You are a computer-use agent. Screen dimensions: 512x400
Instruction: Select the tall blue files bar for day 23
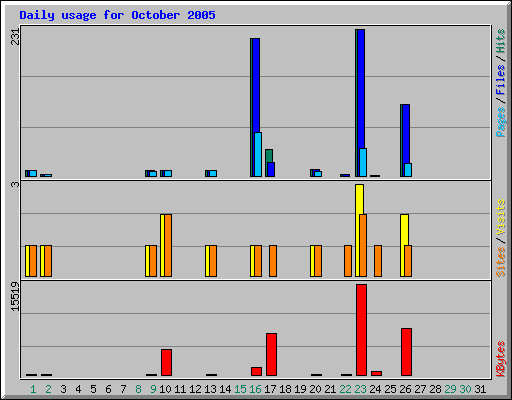tap(361, 89)
